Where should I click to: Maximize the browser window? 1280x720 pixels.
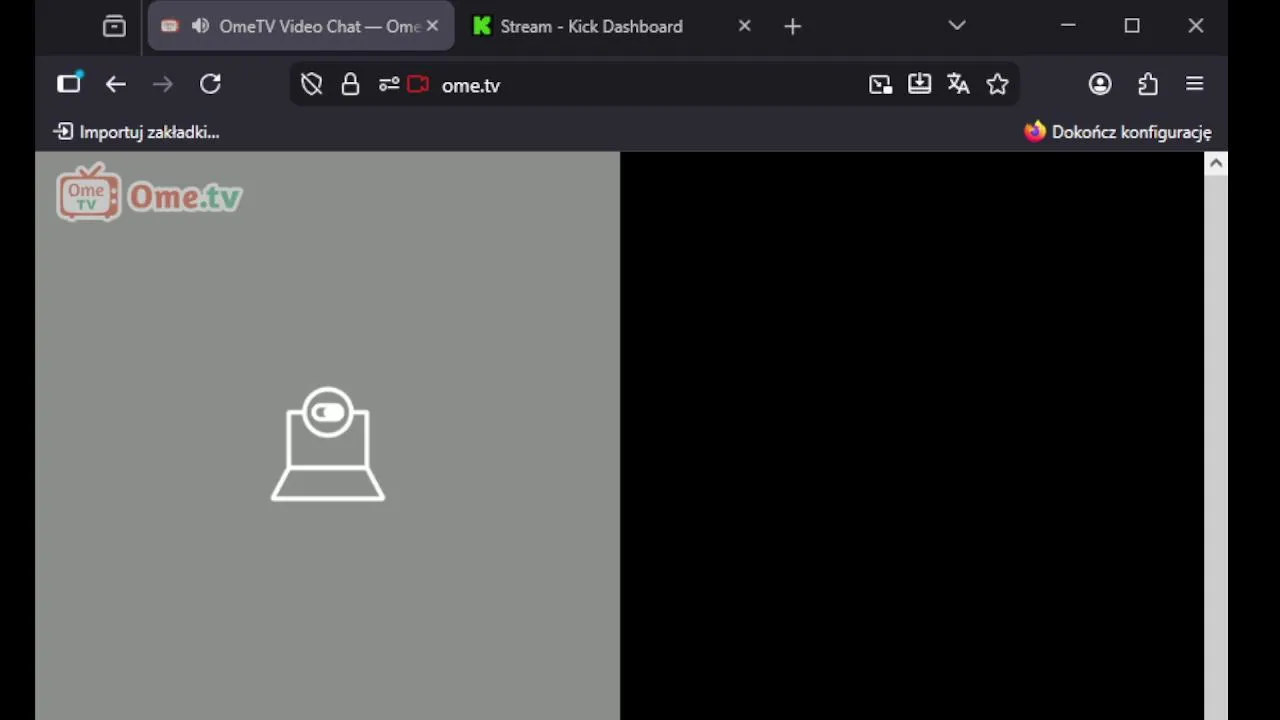pyautogui.click(x=1132, y=27)
